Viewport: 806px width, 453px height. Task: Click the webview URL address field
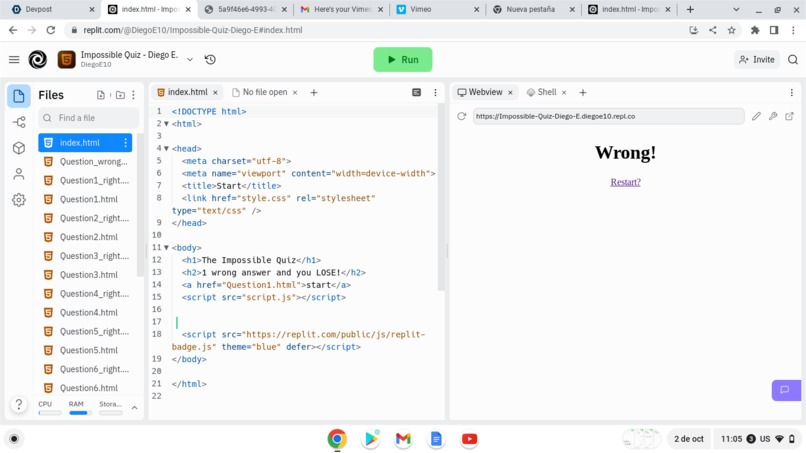point(609,116)
